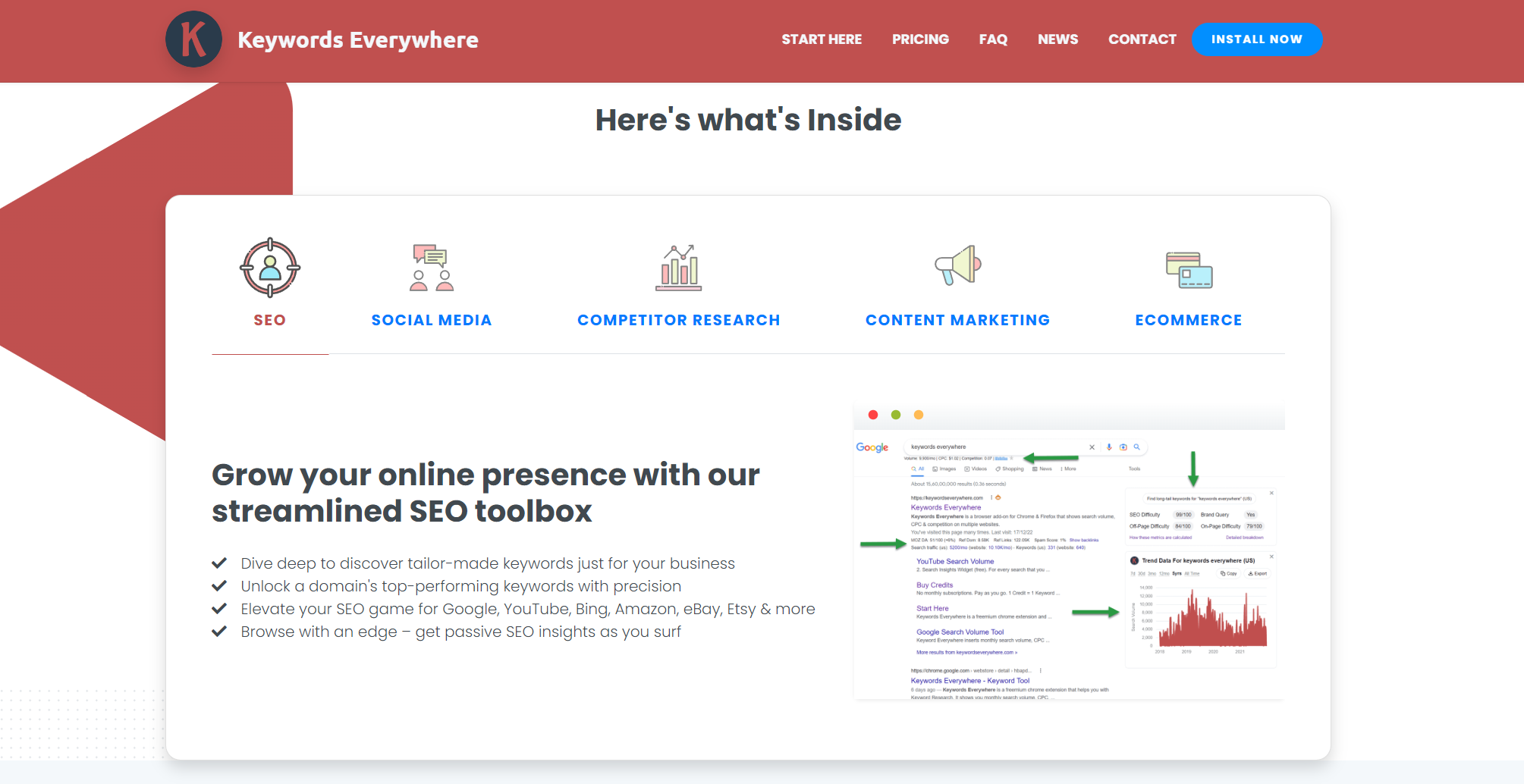Click the 'Here's what's Inside' heading
Screen dimensions: 1524x784
coord(748,120)
